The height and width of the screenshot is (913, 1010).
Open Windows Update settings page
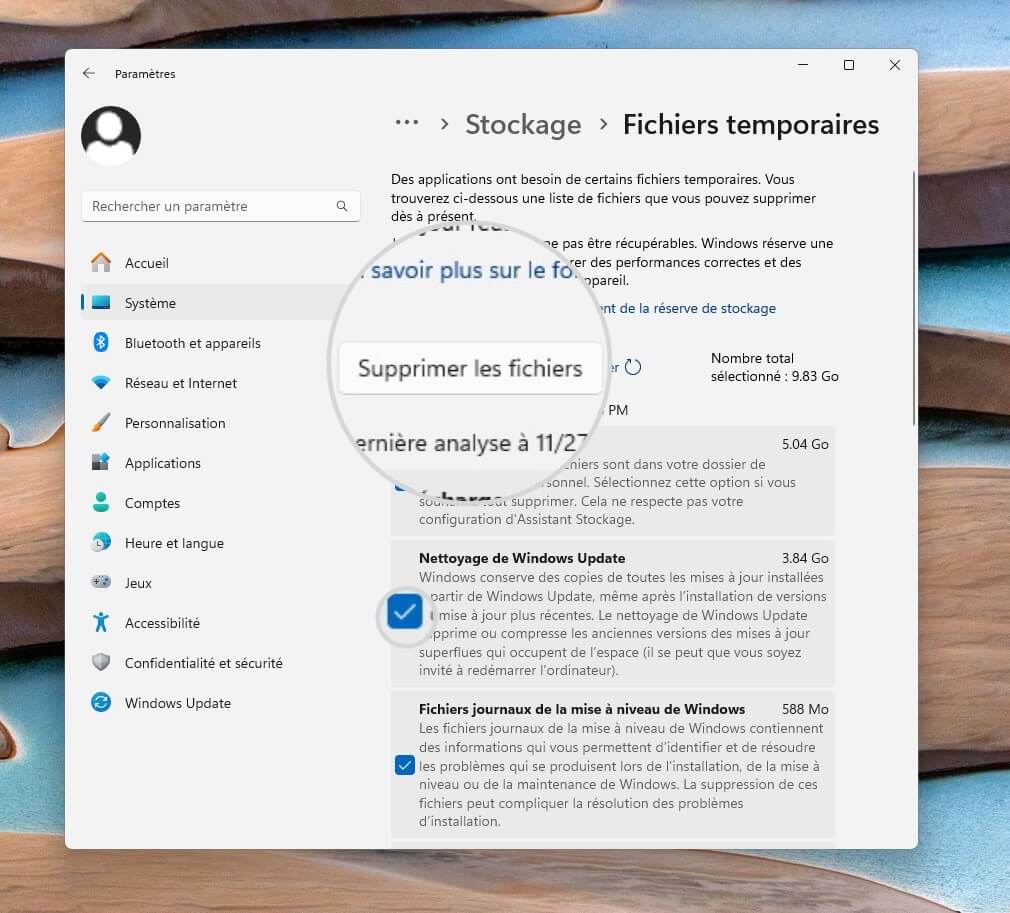pyautogui.click(x=220, y=702)
